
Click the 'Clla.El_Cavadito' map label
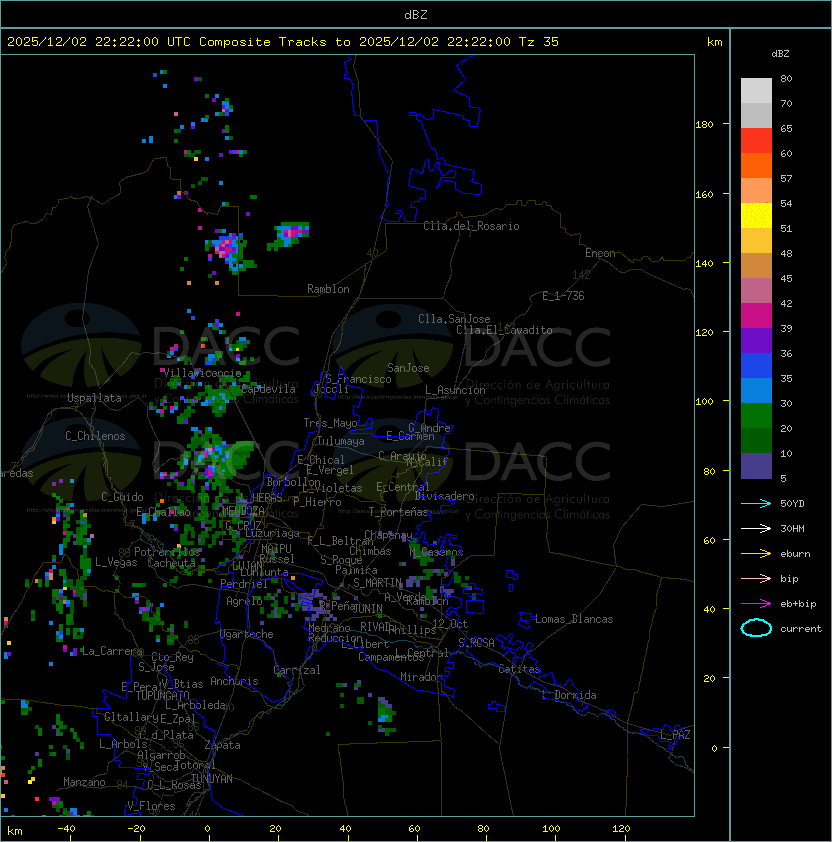(504, 330)
